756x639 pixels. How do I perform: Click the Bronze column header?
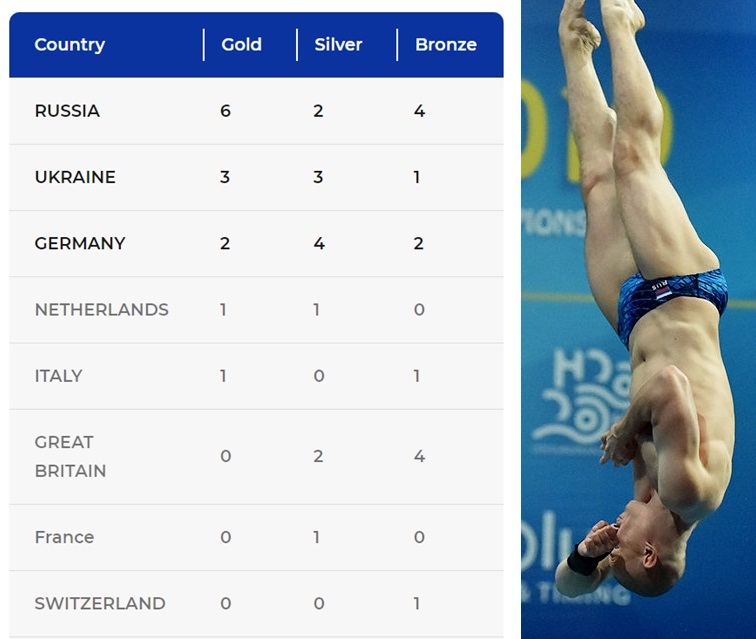[x=446, y=44]
